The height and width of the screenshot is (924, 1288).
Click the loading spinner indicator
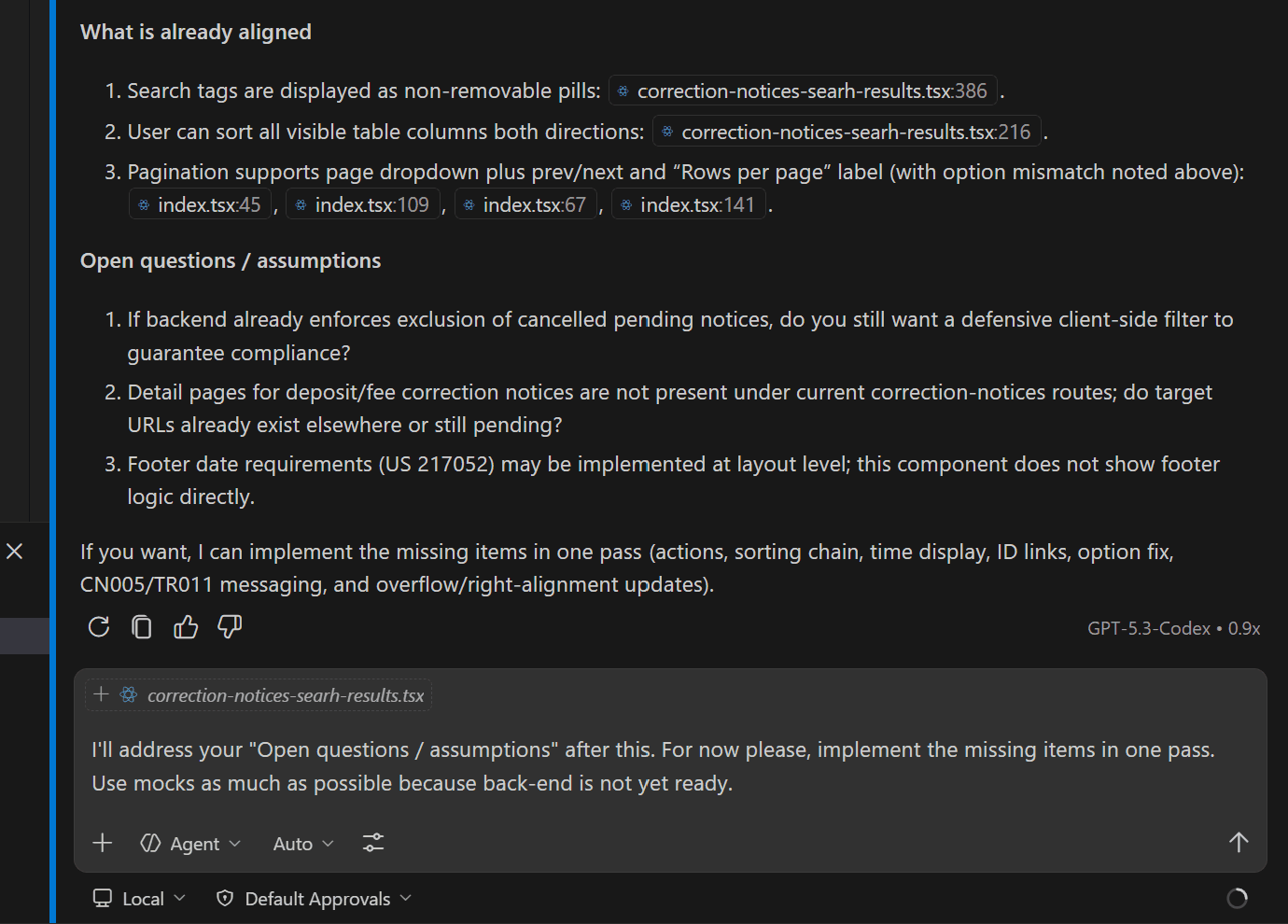click(x=1238, y=898)
